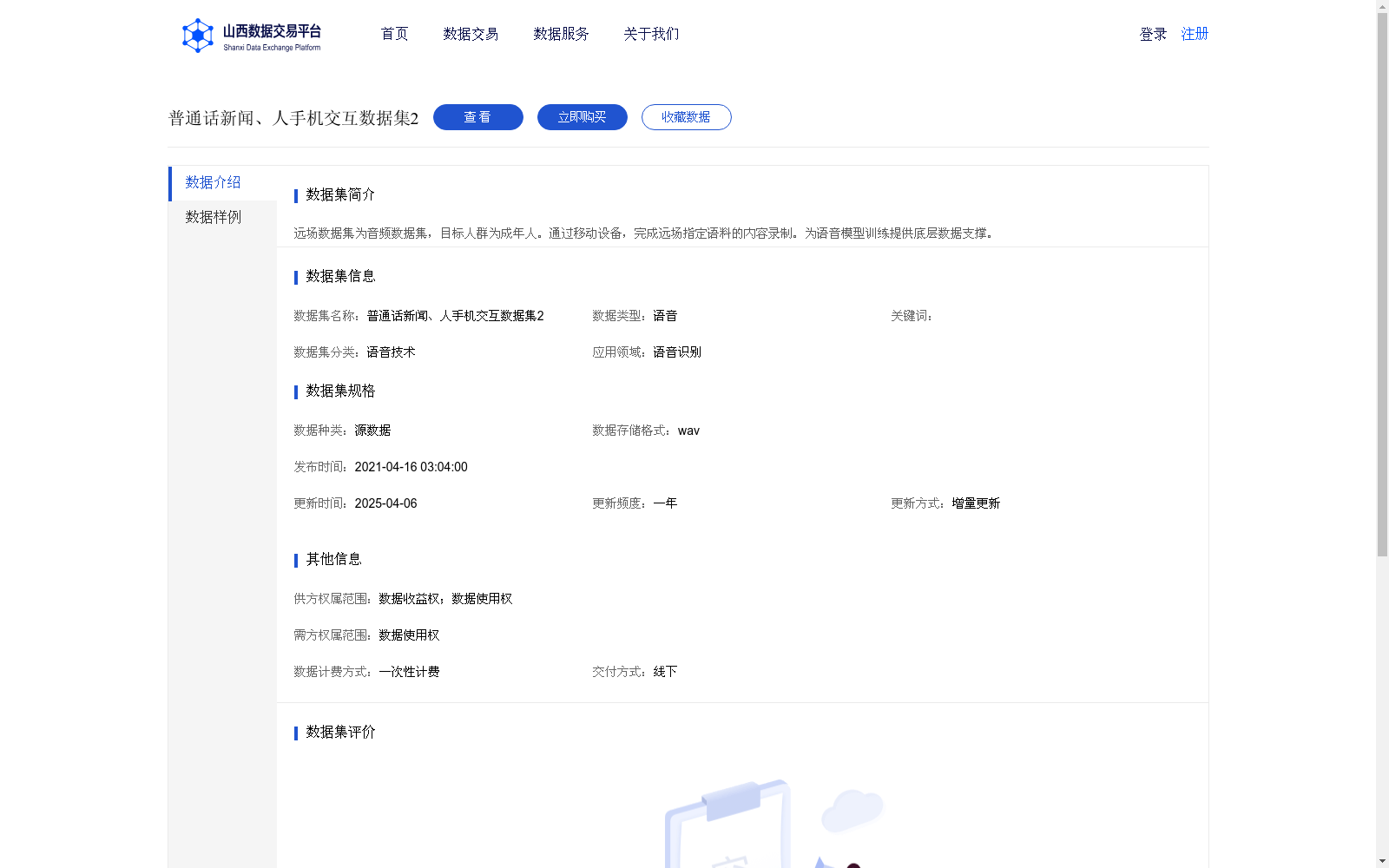Open the 数据服务 navigation menu
1389x868 pixels.
coord(561,34)
